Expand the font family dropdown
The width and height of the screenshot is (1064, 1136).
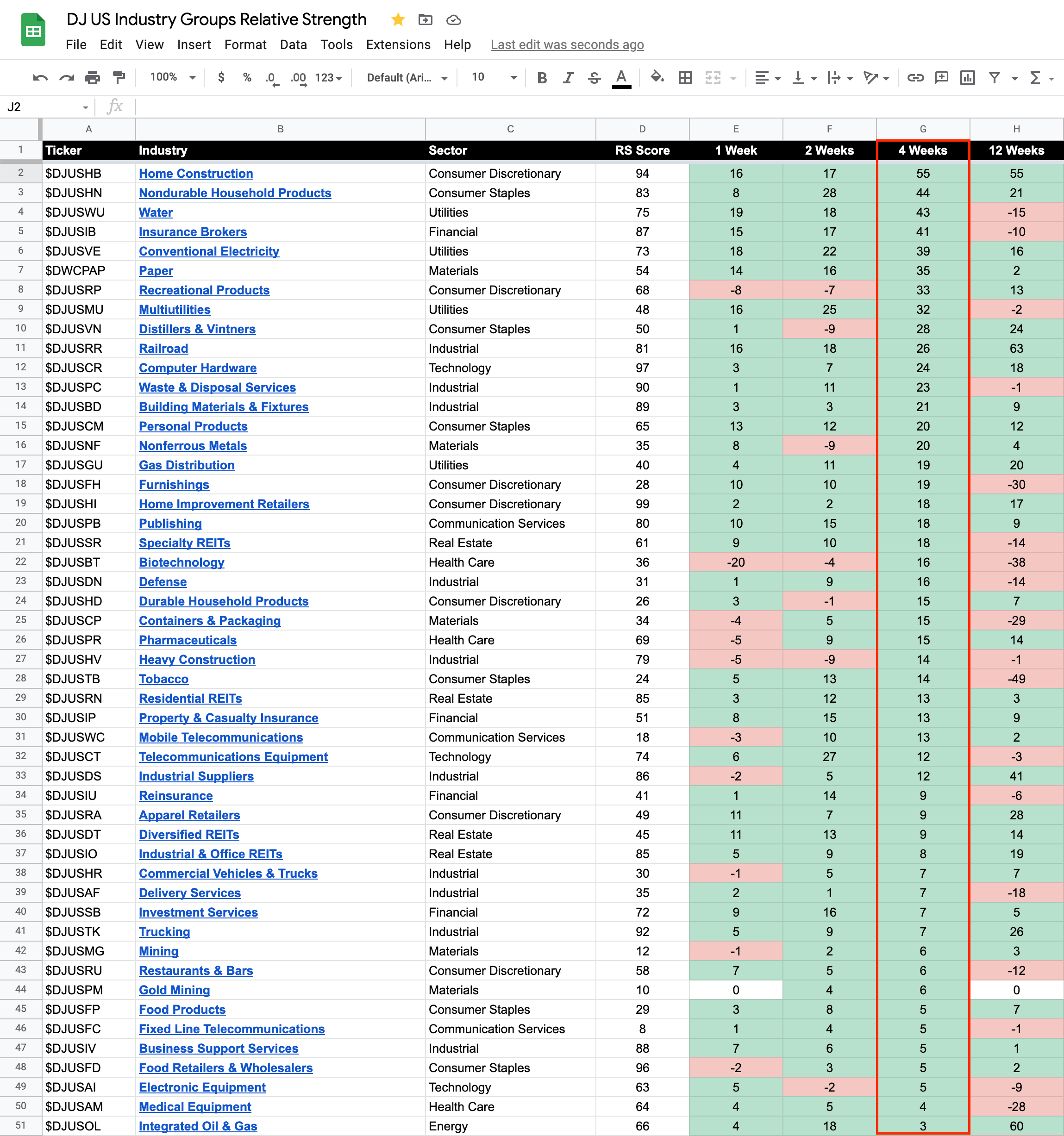(407, 78)
